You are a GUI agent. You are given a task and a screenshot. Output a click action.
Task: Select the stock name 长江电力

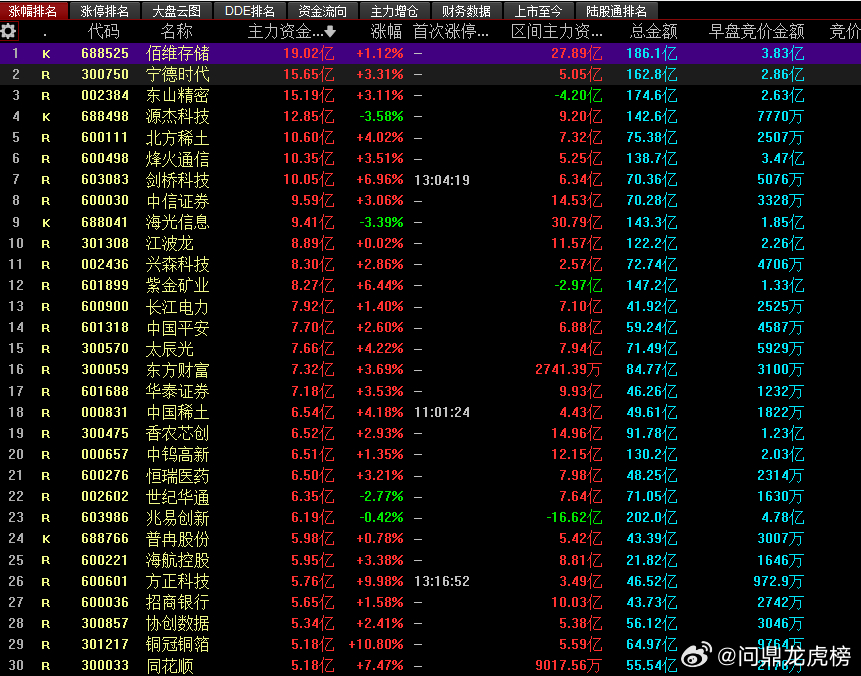[177, 307]
